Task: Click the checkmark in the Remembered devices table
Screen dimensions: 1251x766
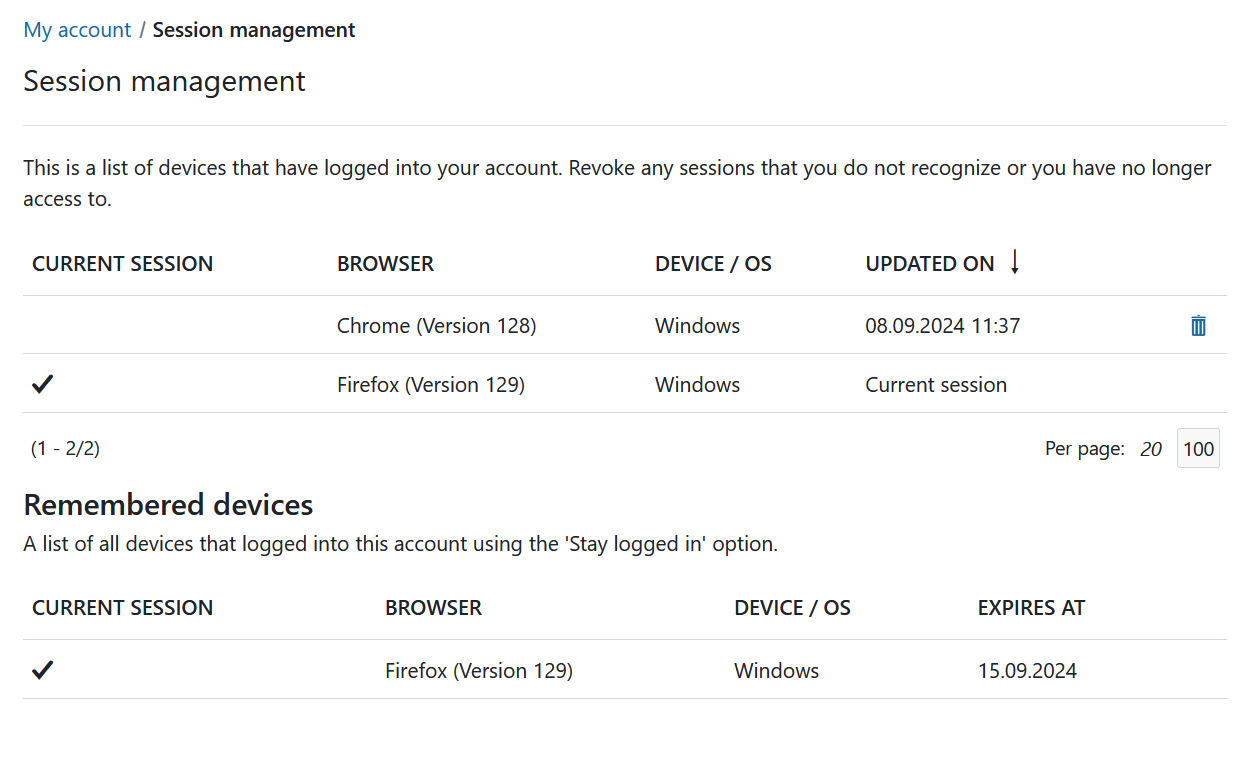Action: coord(42,671)
